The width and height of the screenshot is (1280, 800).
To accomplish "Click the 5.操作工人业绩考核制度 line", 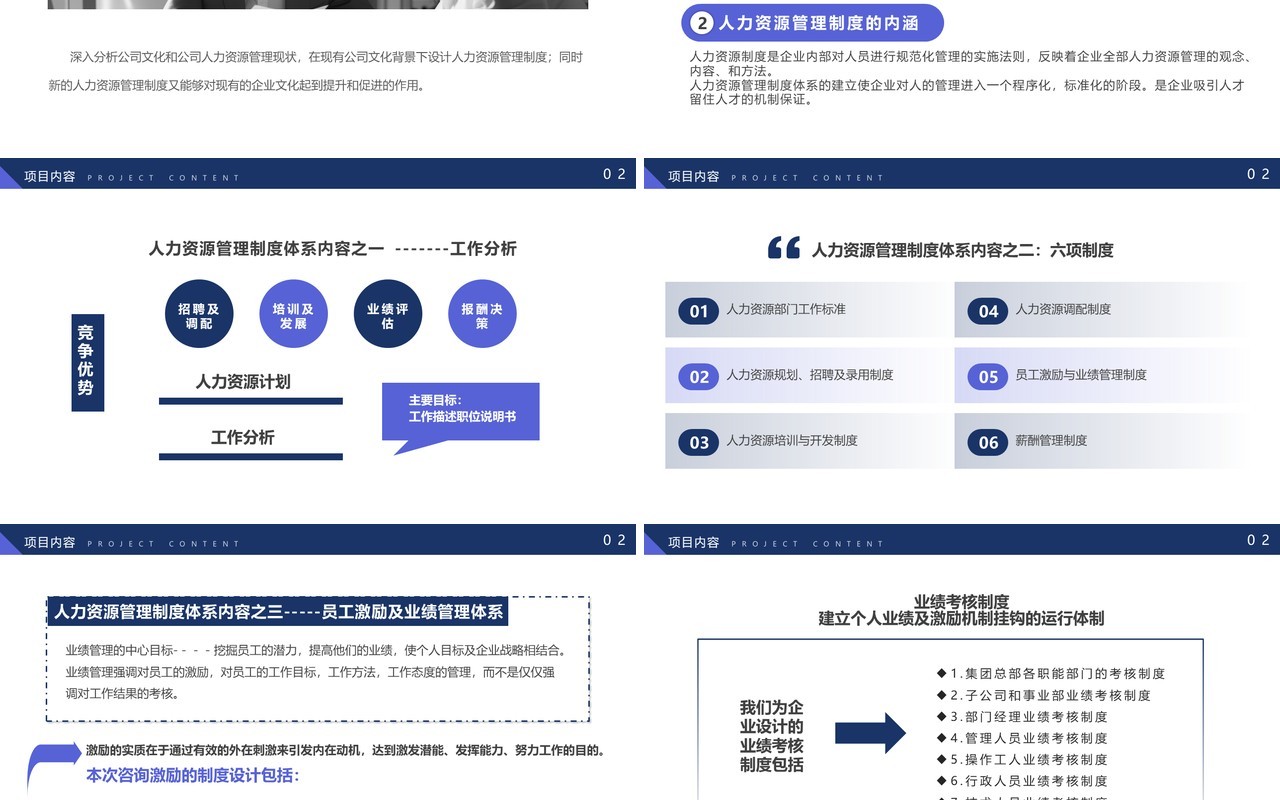I will [x=1022, y=759].
